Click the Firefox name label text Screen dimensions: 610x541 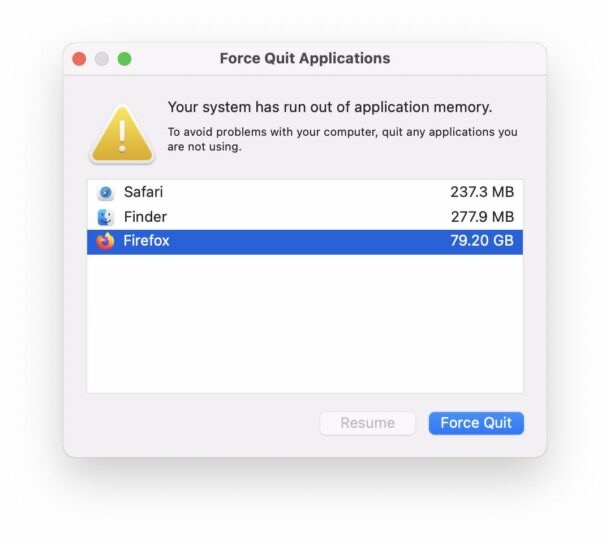click(146, 241)
